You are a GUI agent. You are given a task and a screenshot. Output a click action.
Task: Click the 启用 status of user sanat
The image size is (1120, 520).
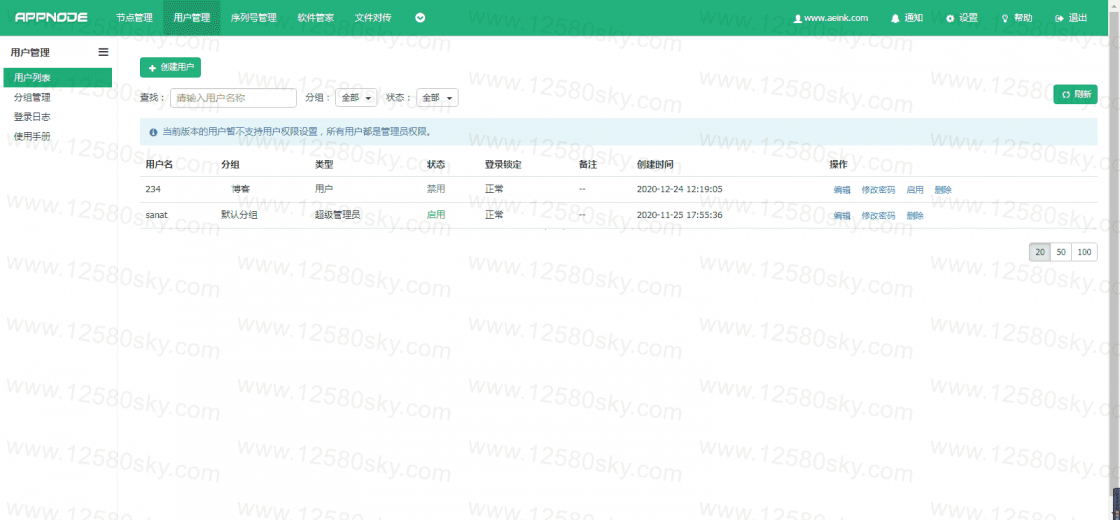coord(436,214)
